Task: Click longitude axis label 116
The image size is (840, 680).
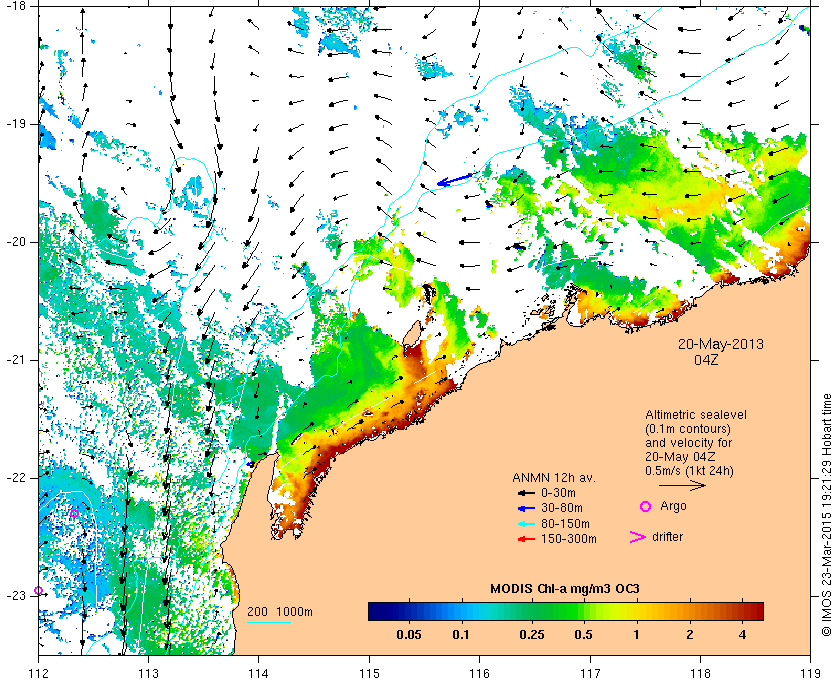Action: pyautogui.click(x=479, y=672)
